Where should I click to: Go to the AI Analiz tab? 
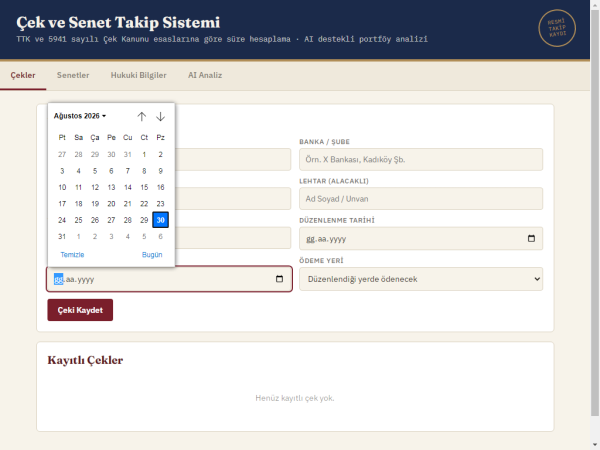click(205, 75)
